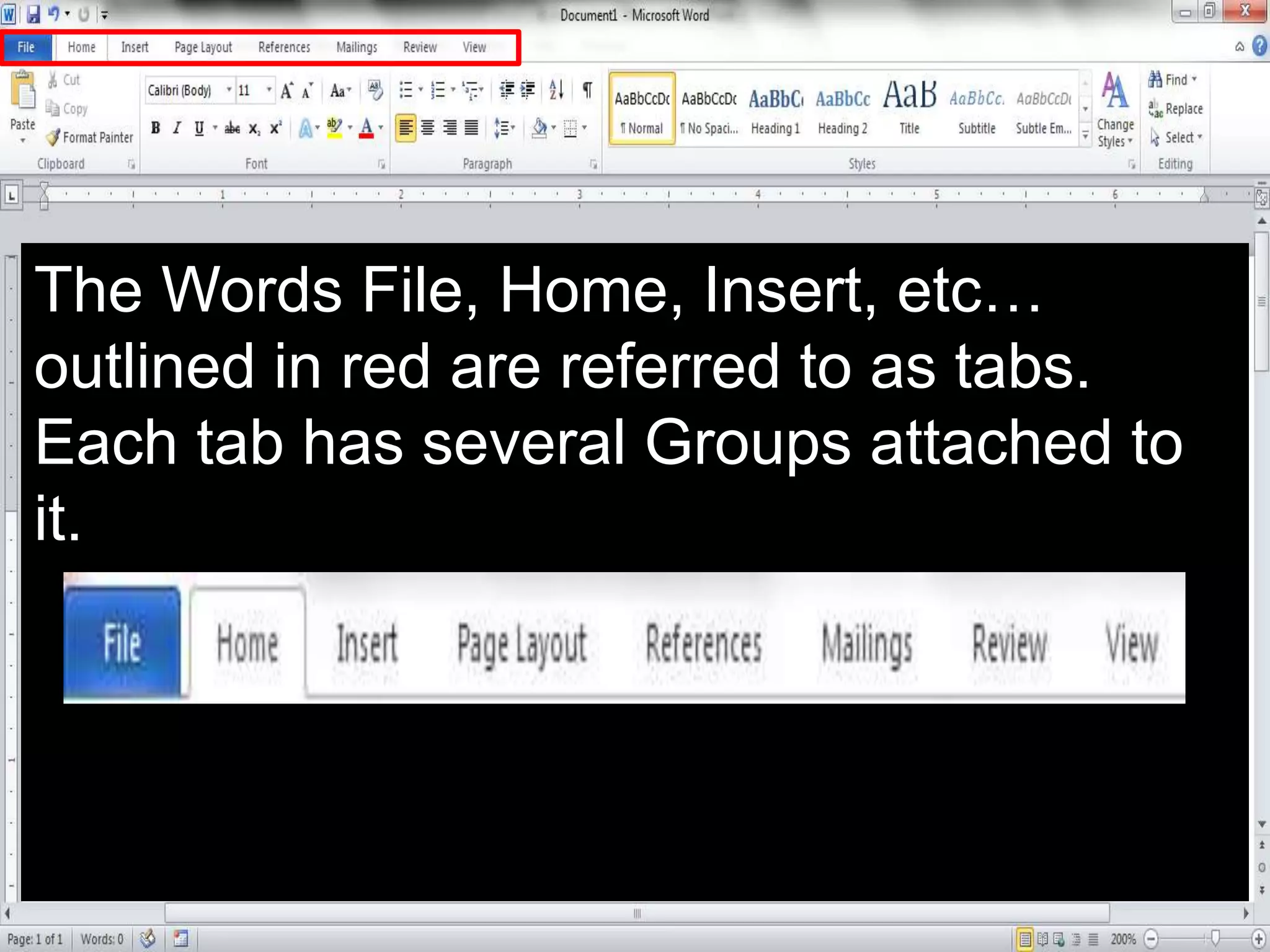
Task: Click the Clear Formatting icon
Action: tap(375, 90)
